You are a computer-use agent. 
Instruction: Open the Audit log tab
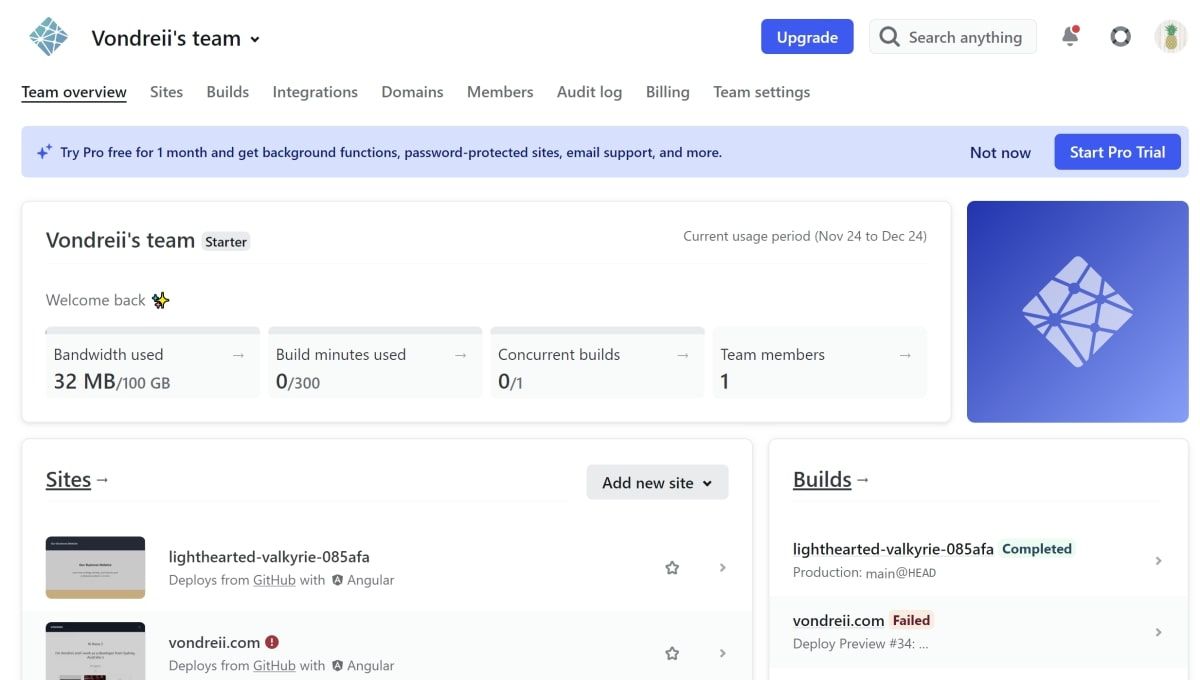589,91
